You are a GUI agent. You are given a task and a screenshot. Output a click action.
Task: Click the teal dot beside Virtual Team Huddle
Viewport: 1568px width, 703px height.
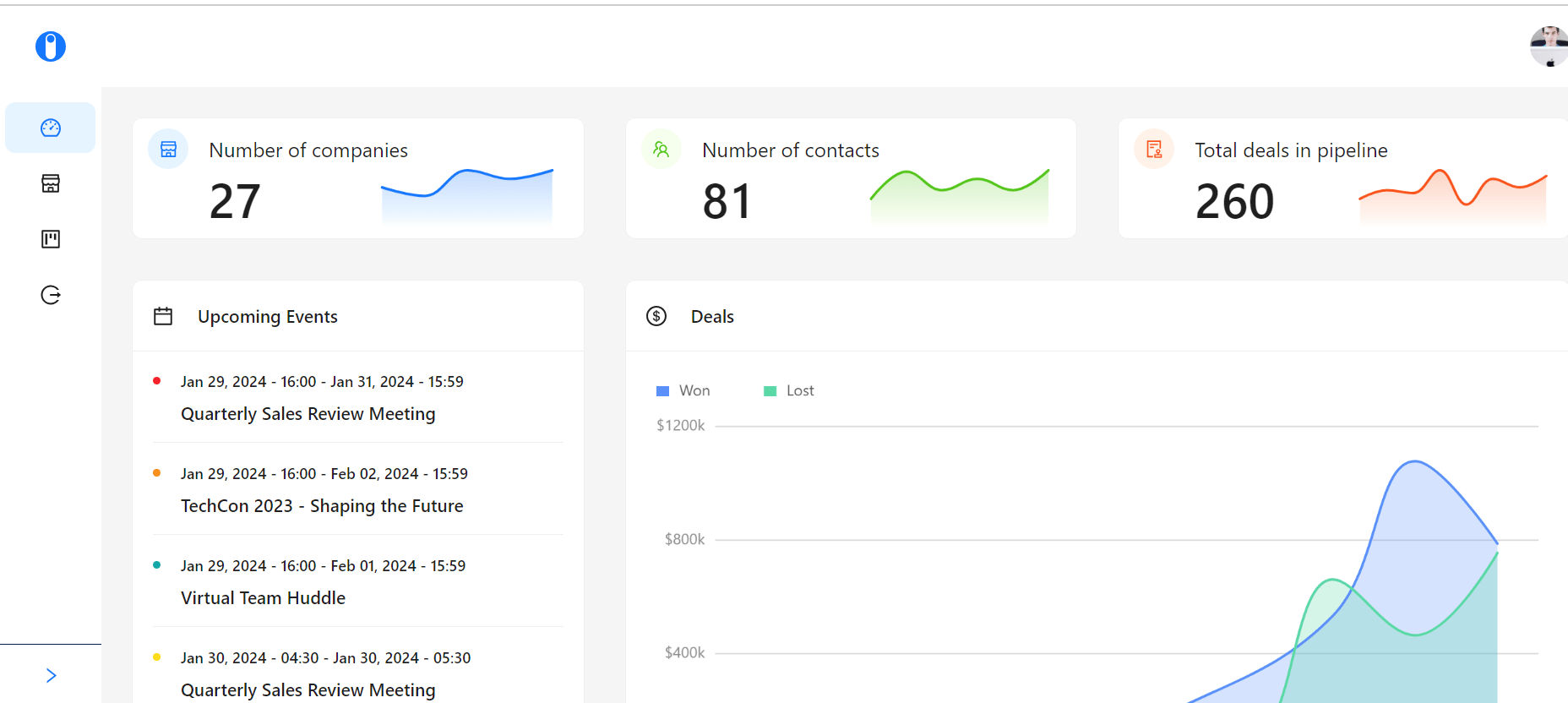156,565
